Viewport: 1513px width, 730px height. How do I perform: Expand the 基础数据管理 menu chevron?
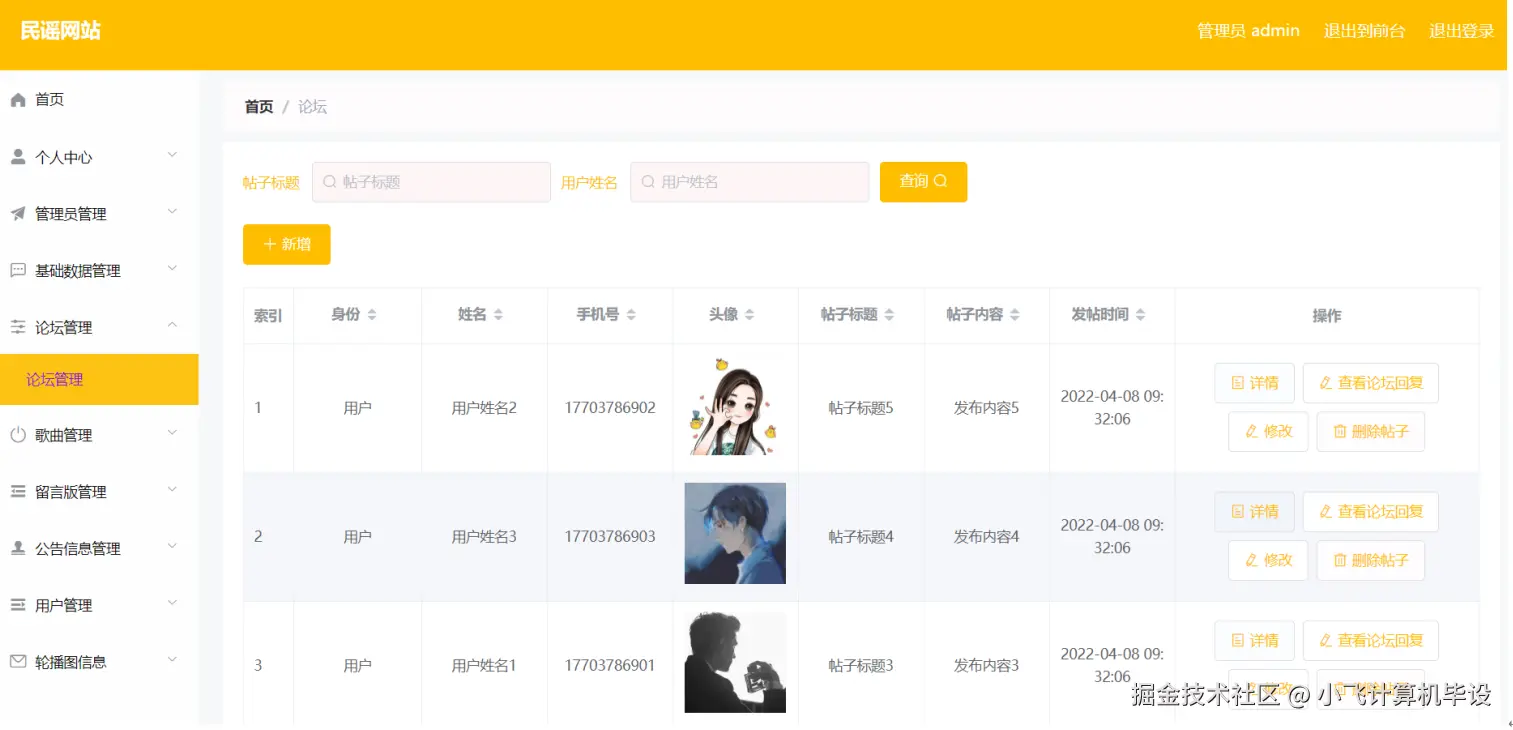[172, 269]
